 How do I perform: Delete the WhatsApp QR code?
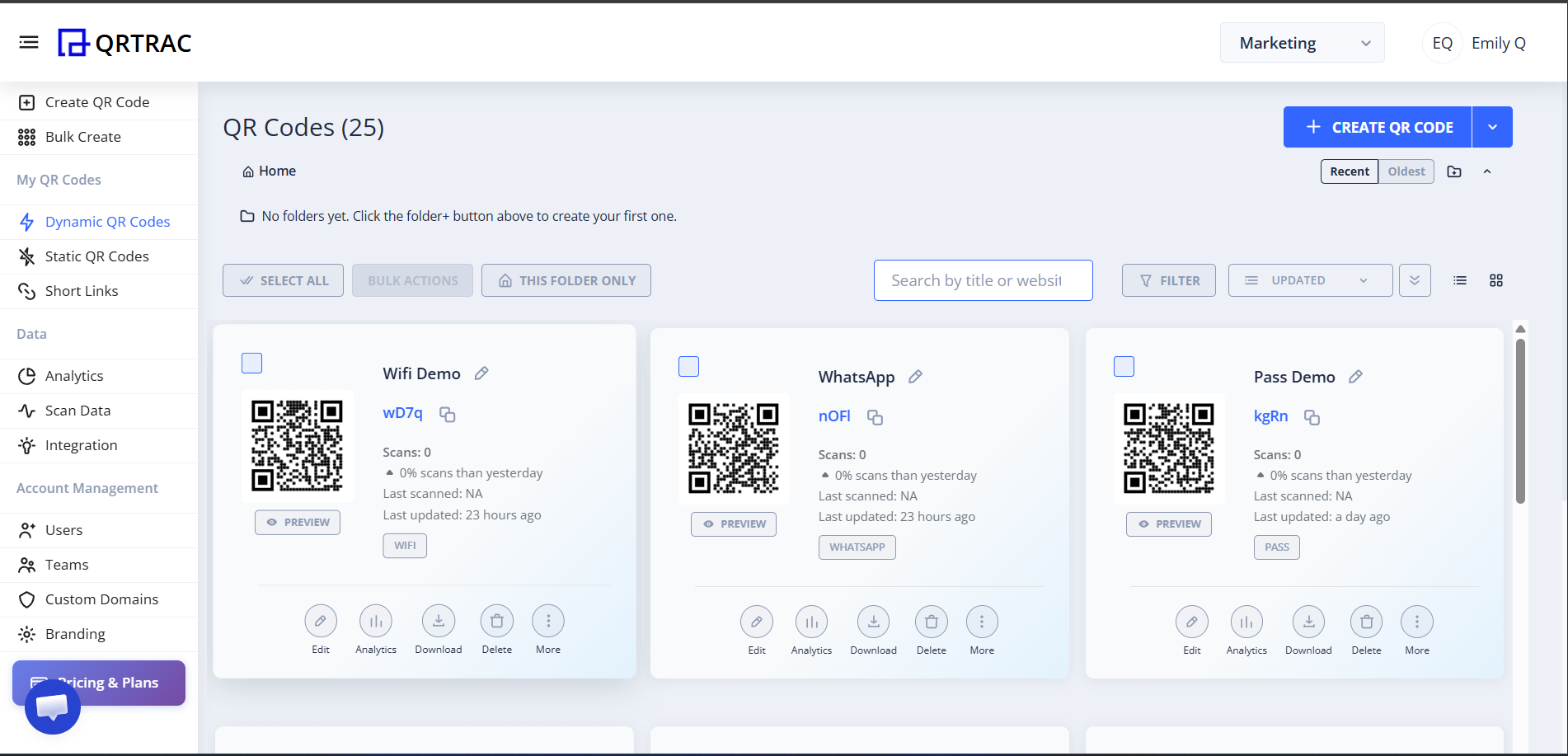[x=932, y=622]
